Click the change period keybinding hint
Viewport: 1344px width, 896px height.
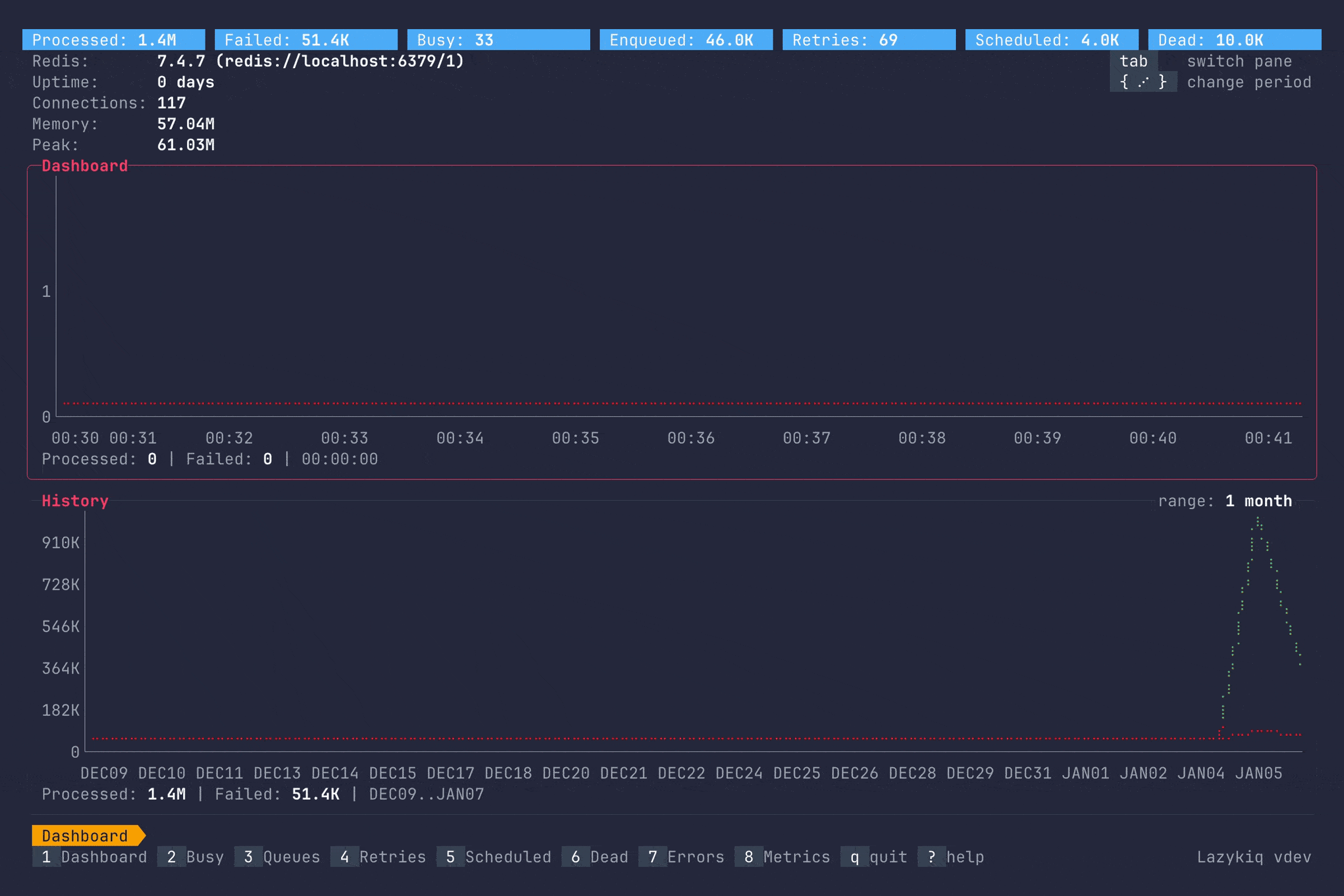pyautogui.click(x=1143, y=82)
